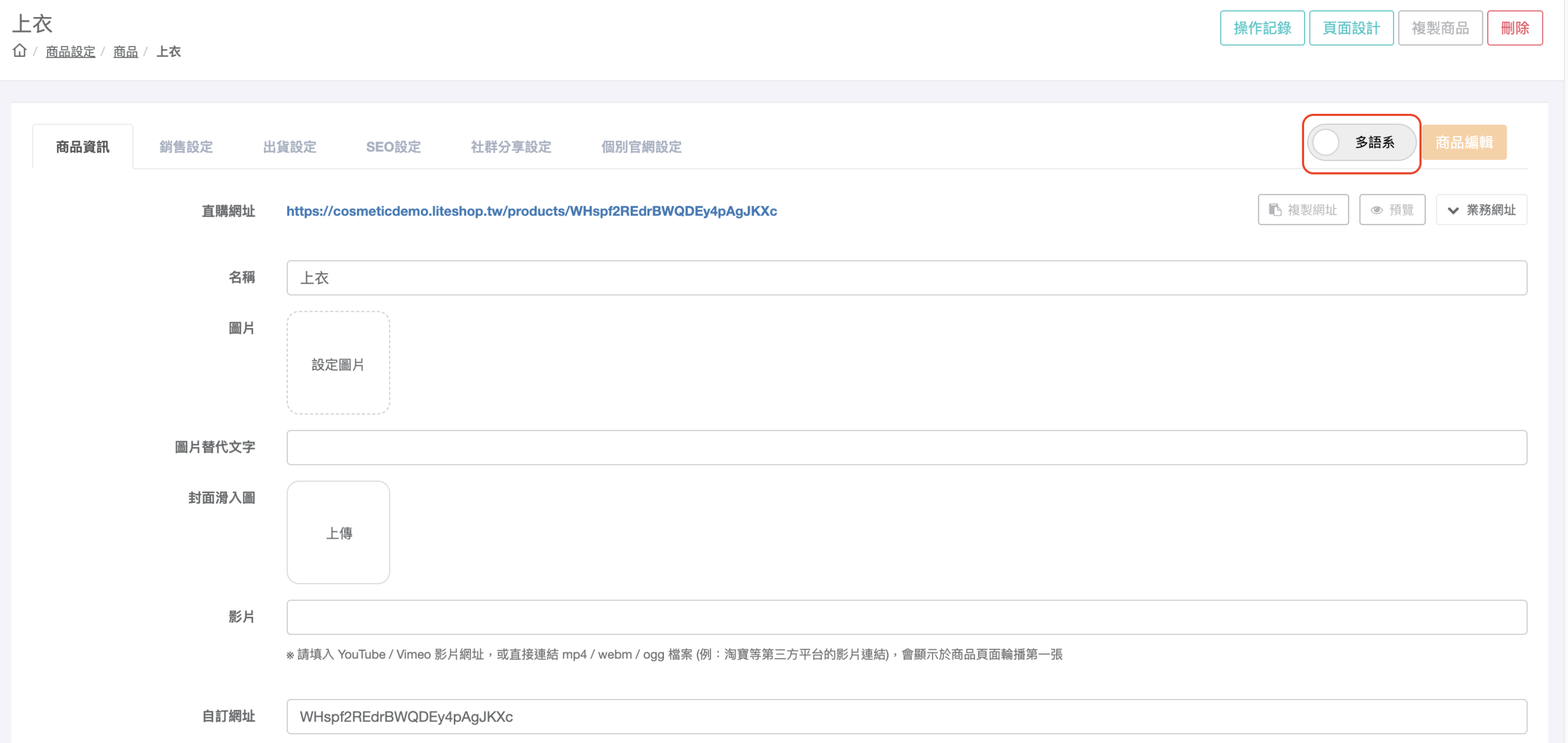Focus the 名稱 name input field
Screen dimensions: 1568x743
point(907,278)
